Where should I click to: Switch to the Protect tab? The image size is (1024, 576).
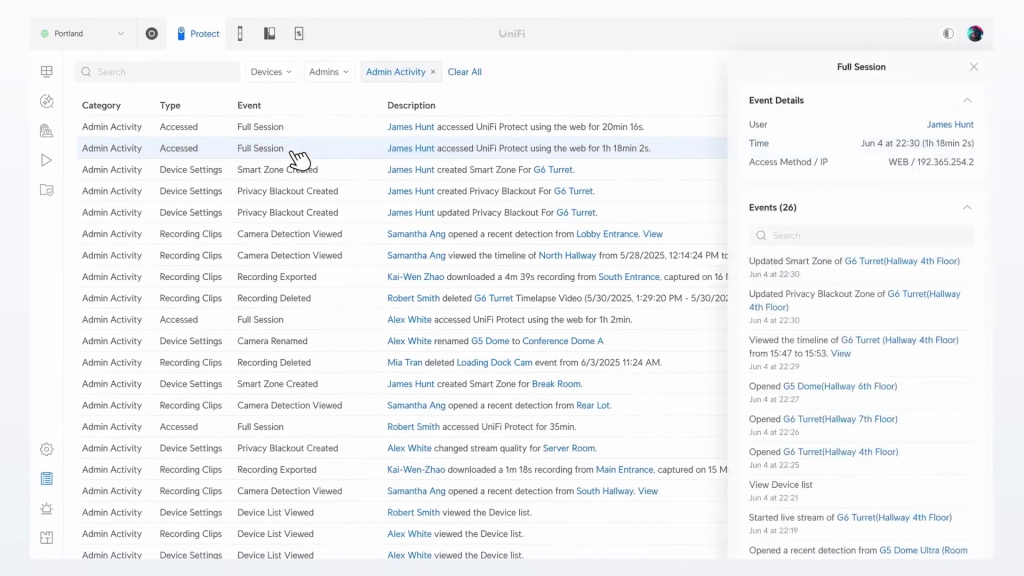click(198, 33)
